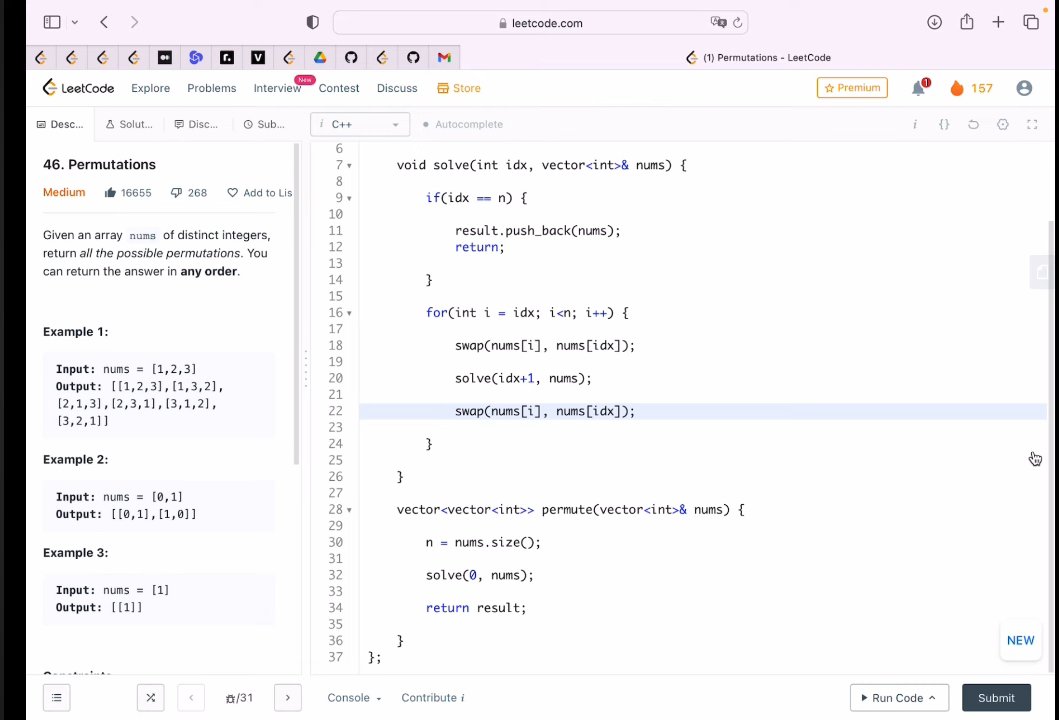
Task: Click the NEW floating button
Action: click(1020, 640)
